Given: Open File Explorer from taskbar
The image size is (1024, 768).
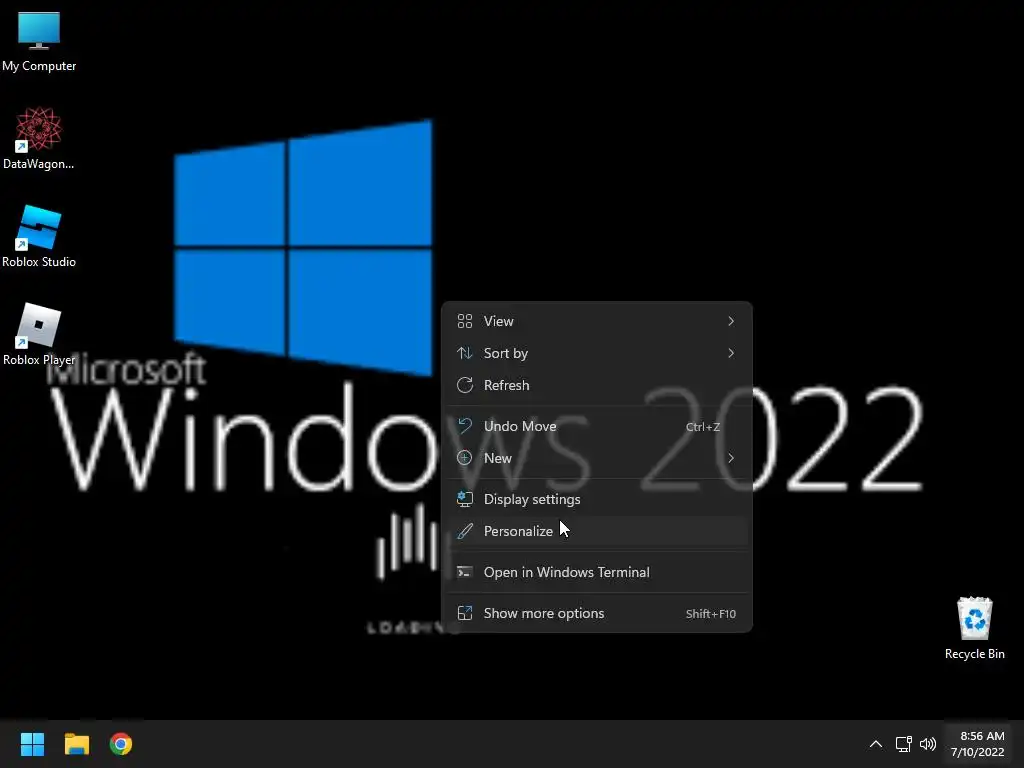Looking at the screenshot, I should [76, 744].
